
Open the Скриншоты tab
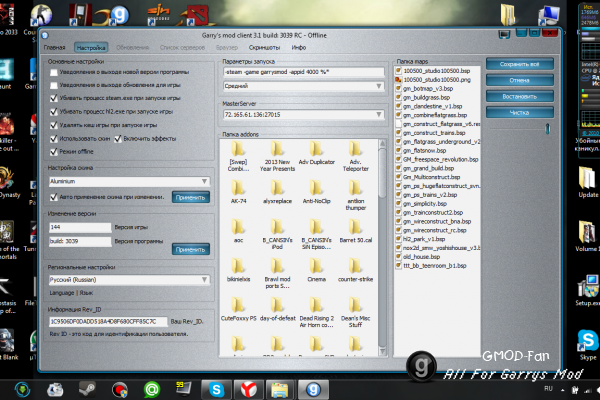pyautogui.click(x=264, y=47)
